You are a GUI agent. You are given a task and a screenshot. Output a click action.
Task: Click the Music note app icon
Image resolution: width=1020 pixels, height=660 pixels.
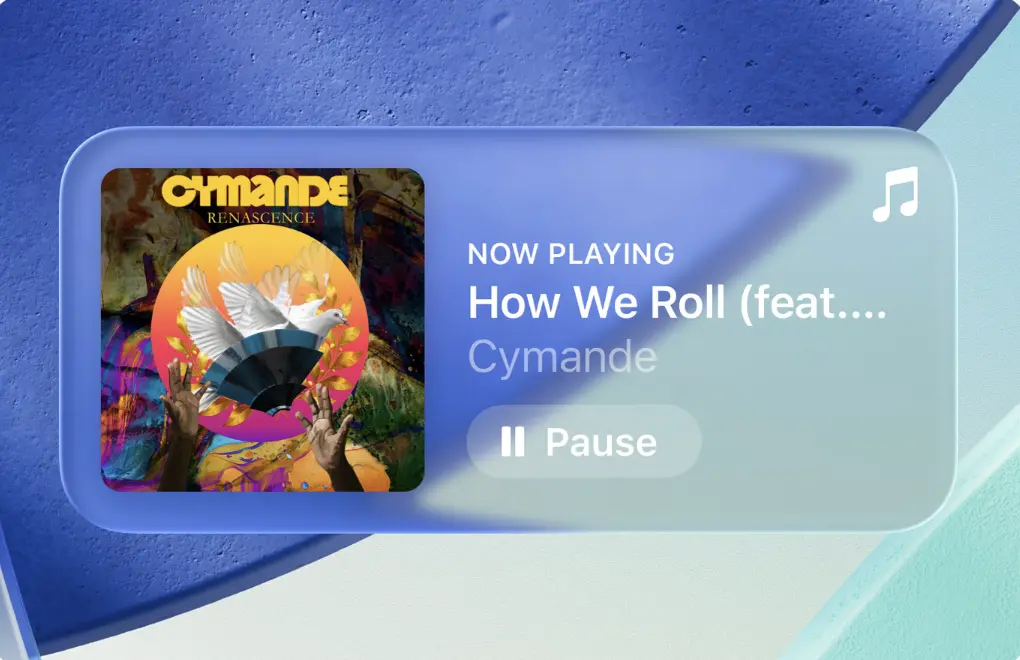tap(896, 194)
